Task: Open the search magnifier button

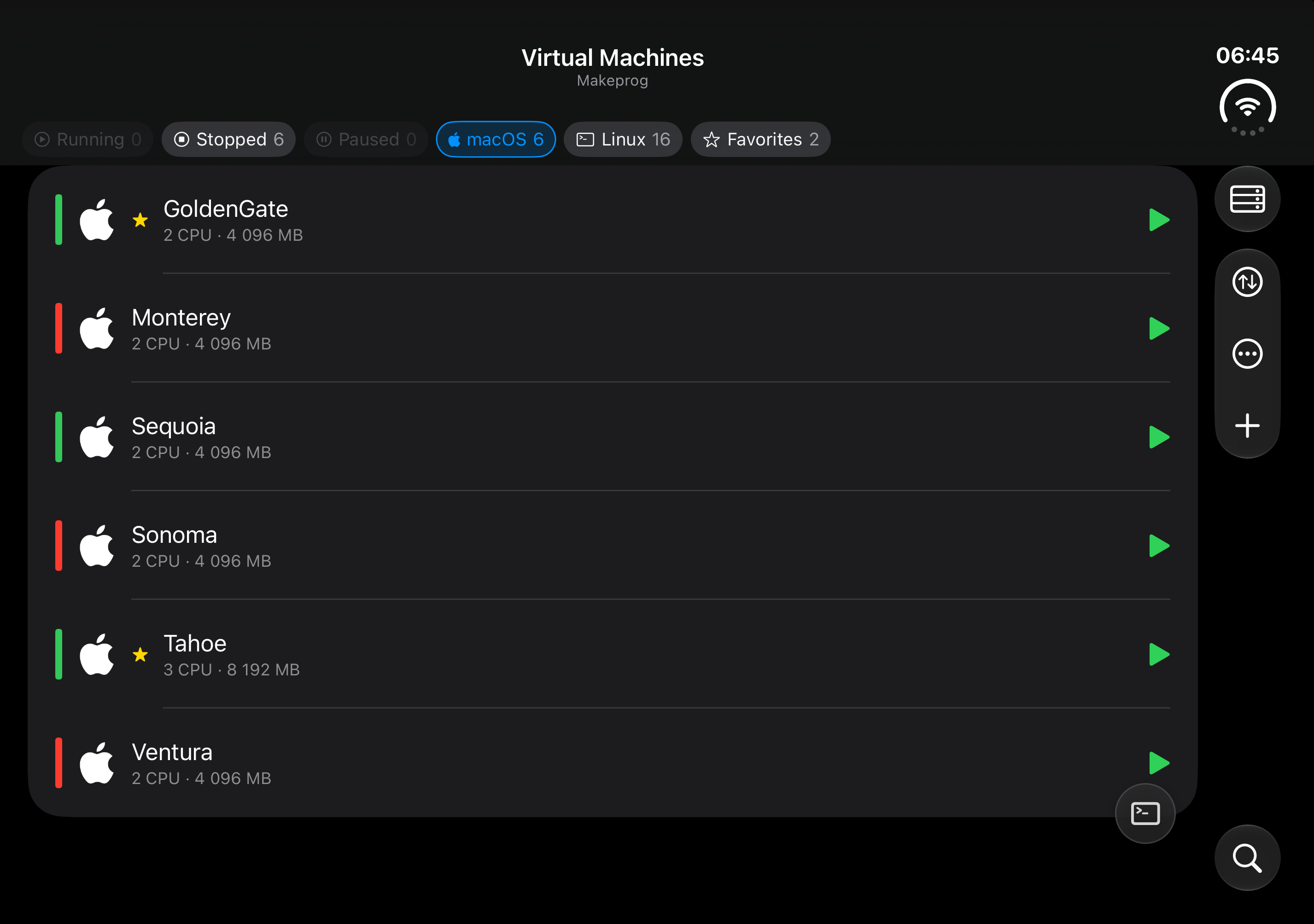Action: pyautogui.click(x=1247, y=858)
